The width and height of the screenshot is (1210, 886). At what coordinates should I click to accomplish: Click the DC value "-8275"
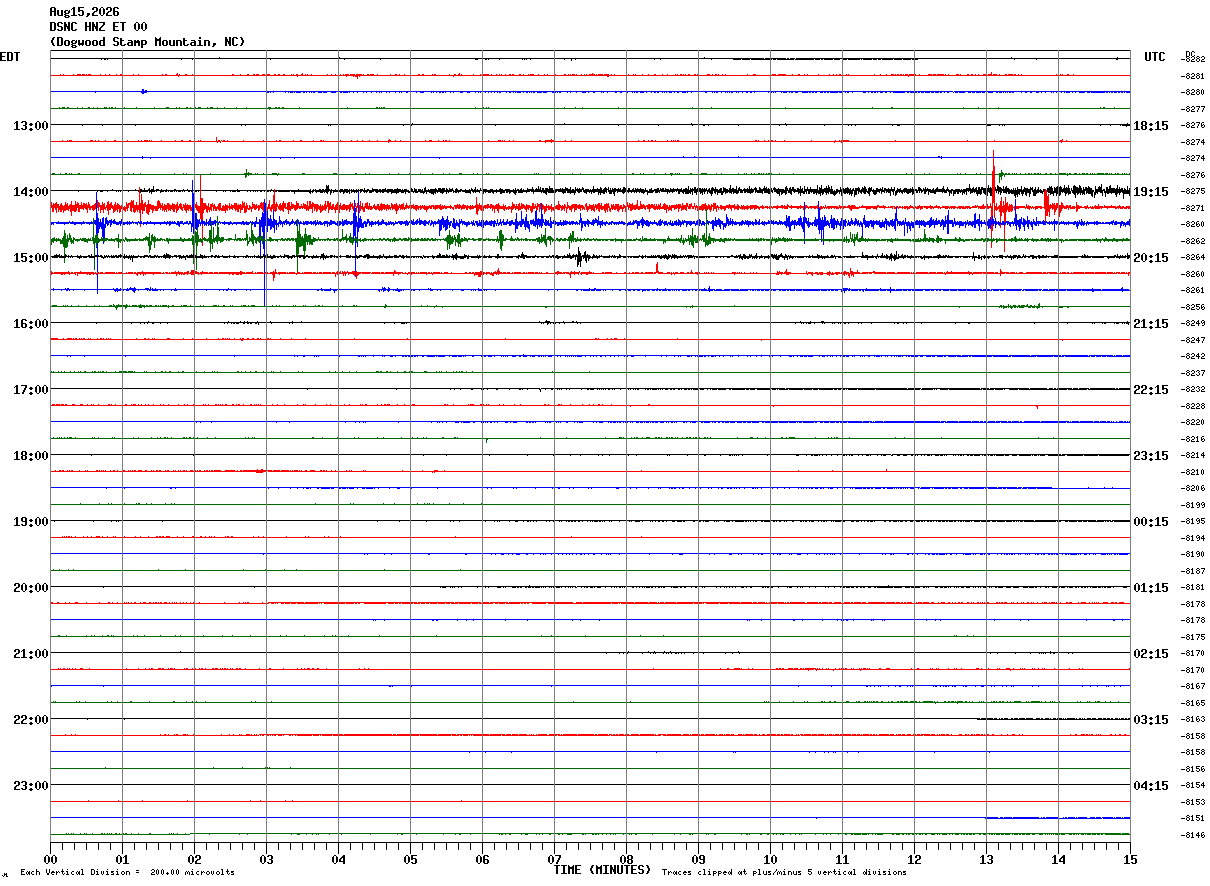(x=1194, y=191)
